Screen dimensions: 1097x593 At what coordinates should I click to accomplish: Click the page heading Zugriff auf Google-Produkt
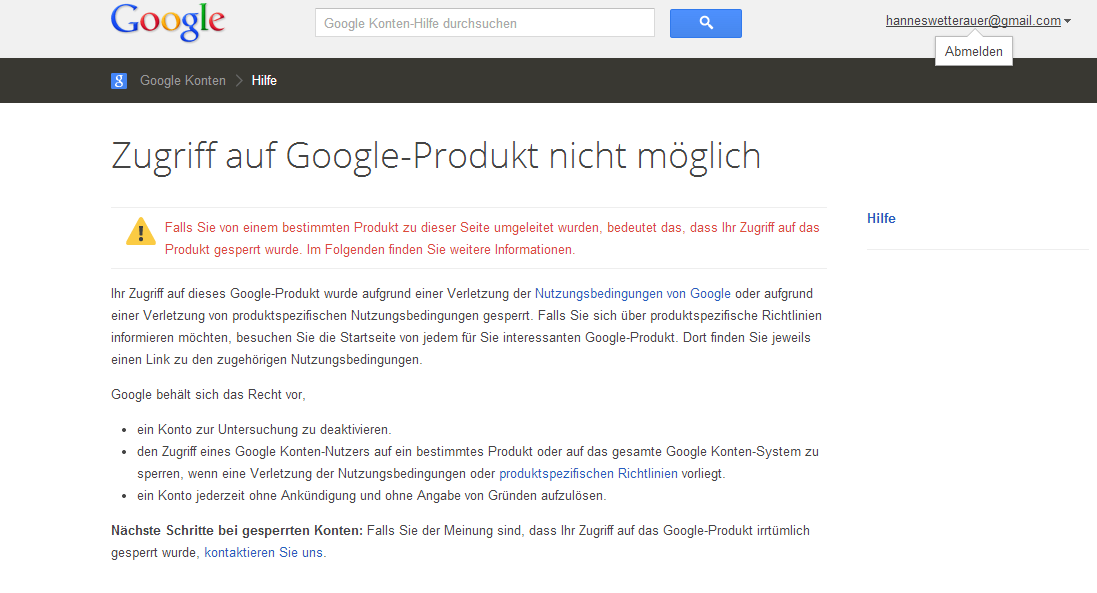(x=436, y=155)
